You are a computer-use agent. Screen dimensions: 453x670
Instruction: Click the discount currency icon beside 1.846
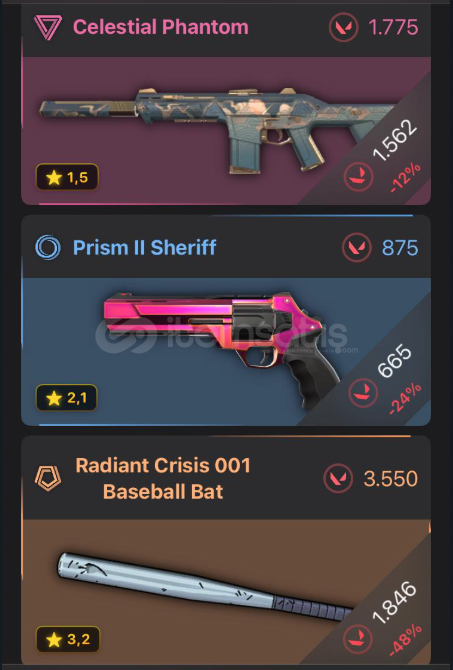coord(358,639)
